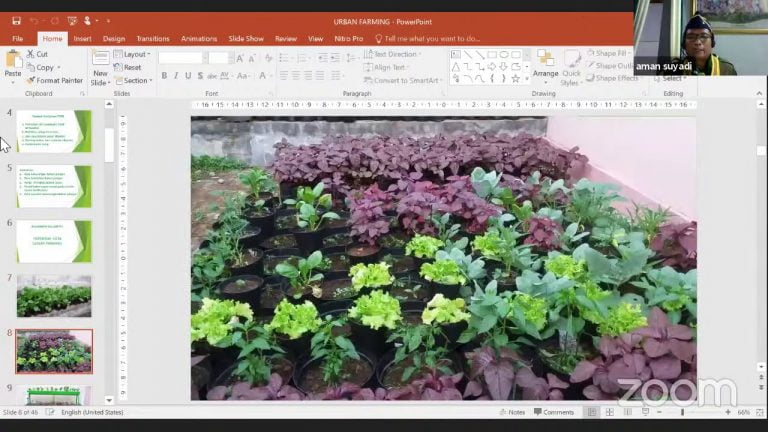This screenshot has height=432, width=768.
Task: Click the zoom slider handle
Action: coord(682,412)
